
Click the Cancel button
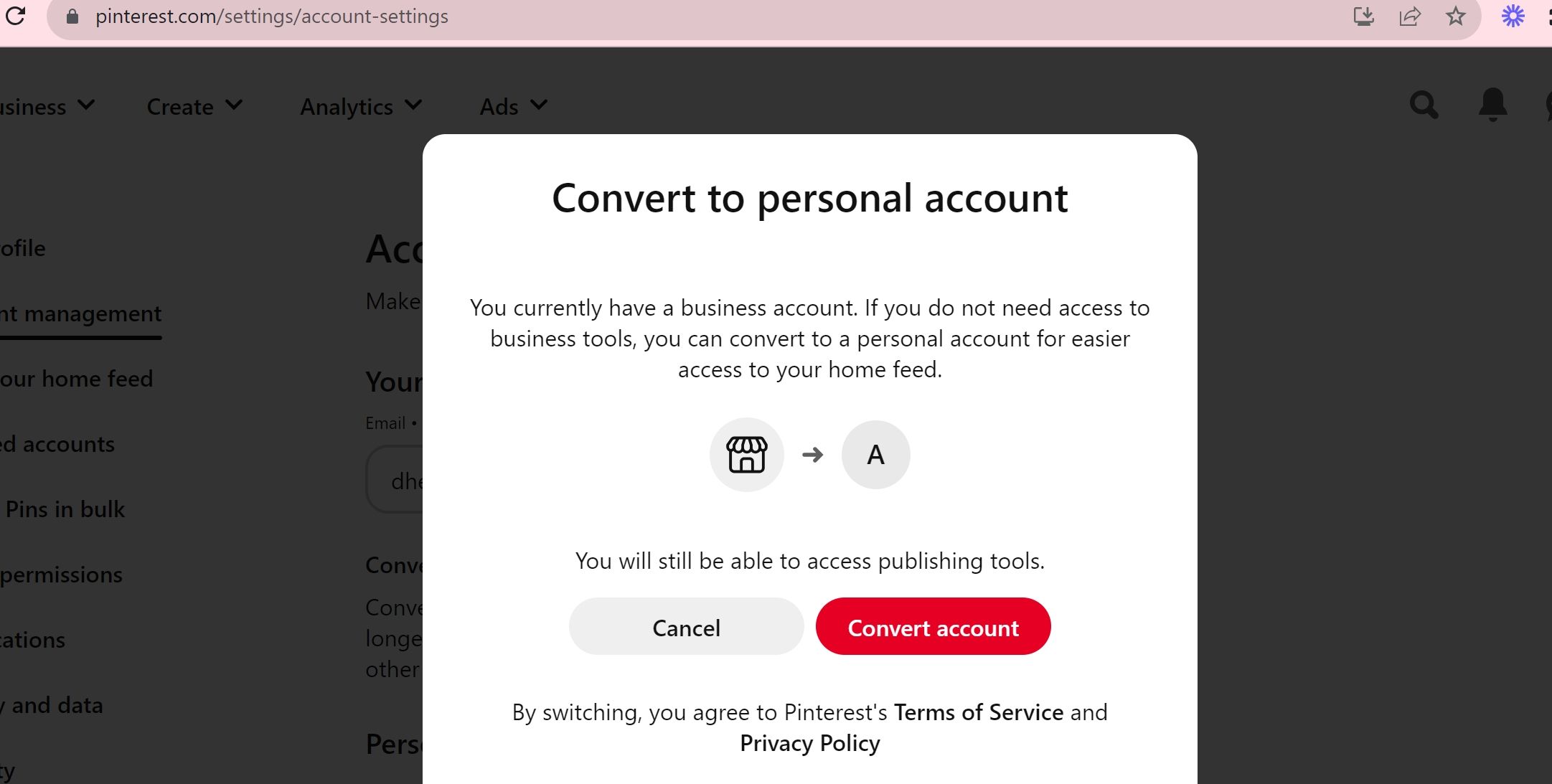click(x=686, y=627)
